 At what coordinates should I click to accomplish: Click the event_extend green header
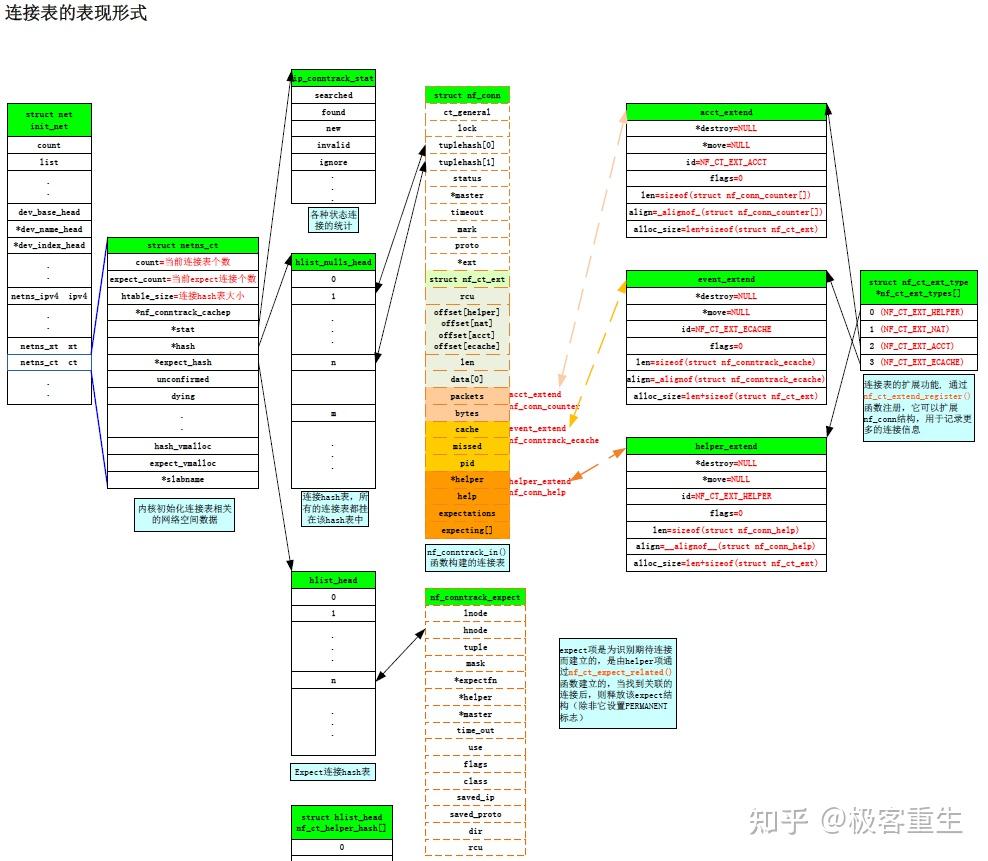point(726,279)
